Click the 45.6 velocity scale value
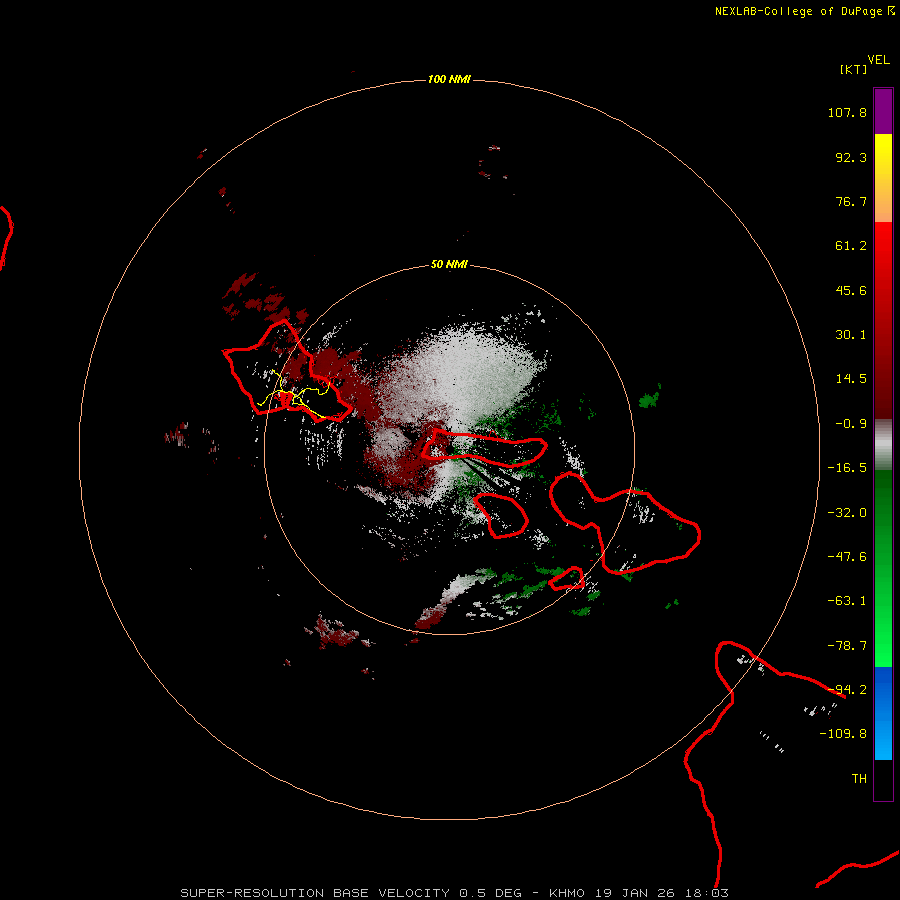Viewport: 900px width, 900px height. [851, 290]
